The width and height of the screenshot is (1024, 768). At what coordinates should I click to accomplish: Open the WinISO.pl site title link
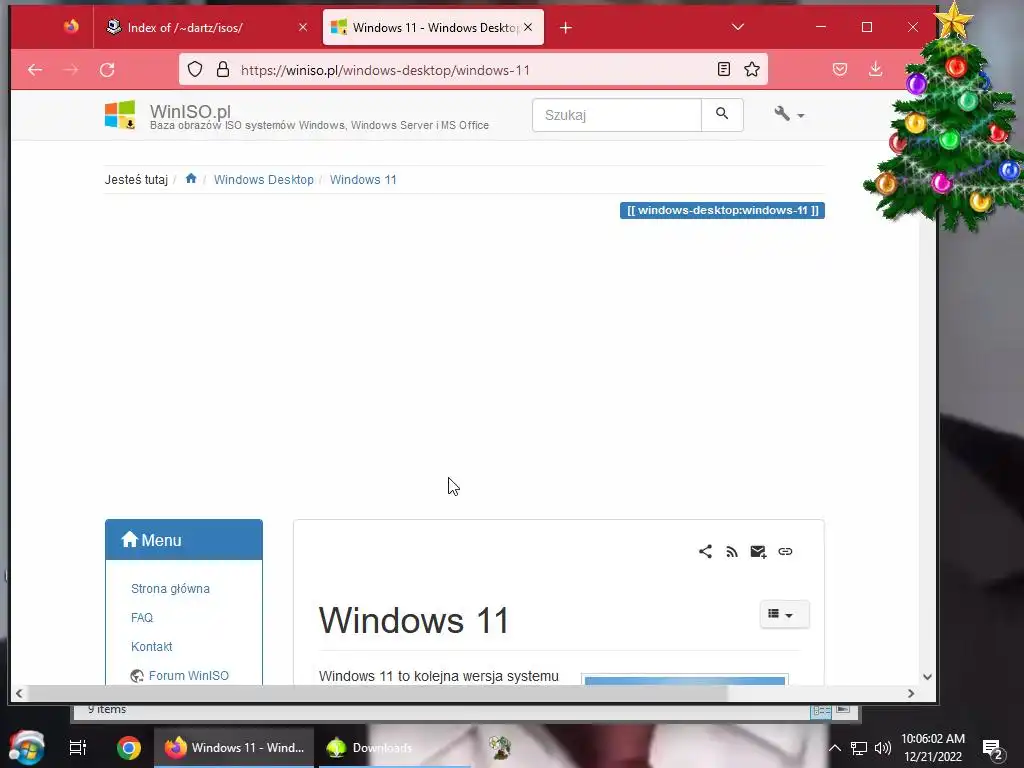190,111
